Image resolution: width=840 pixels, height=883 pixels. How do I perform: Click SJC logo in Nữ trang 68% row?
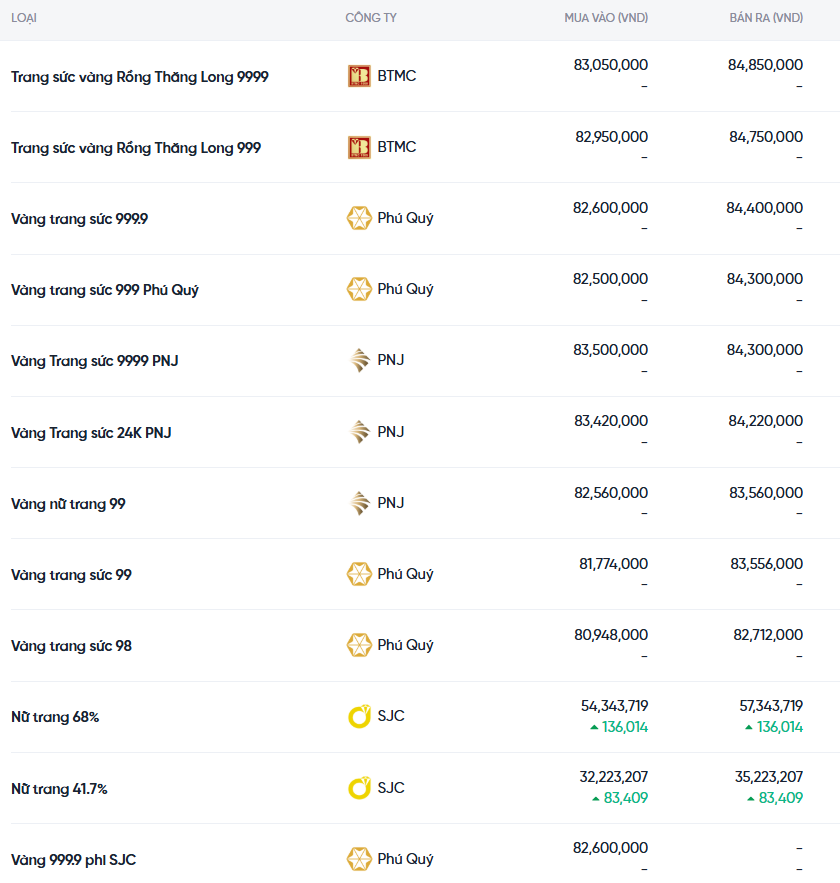(359, 716)
